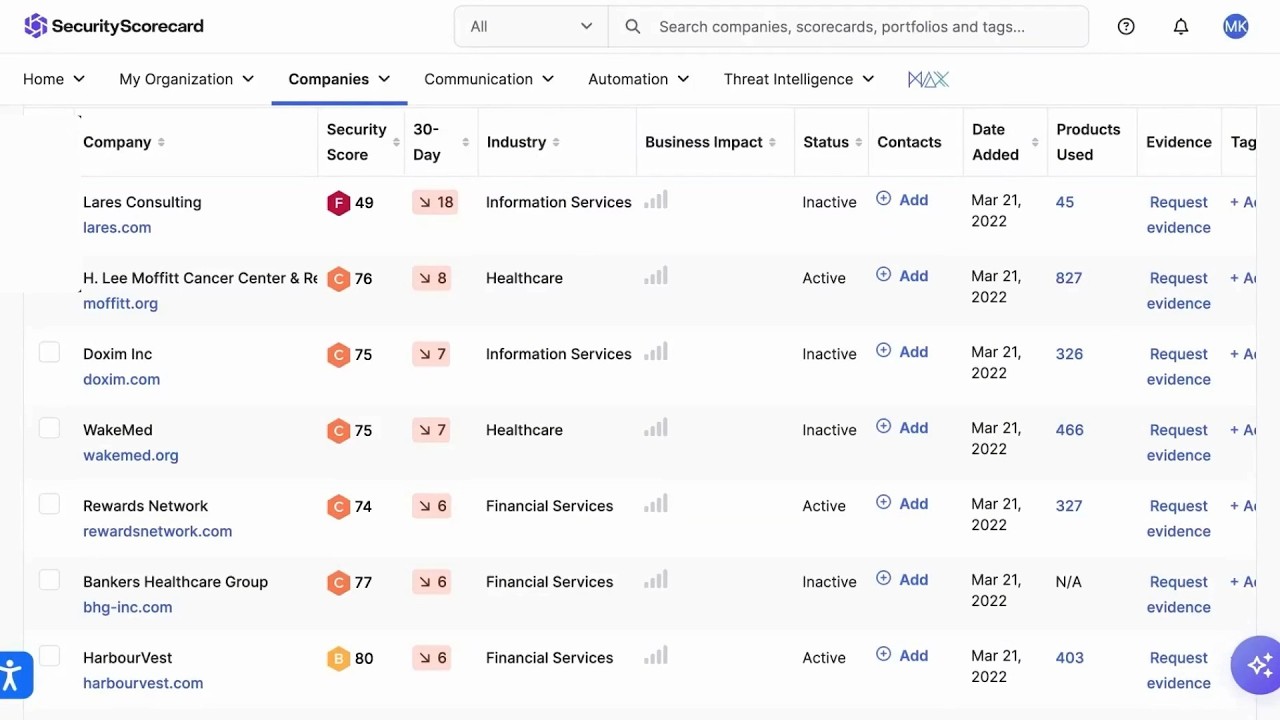
Task: Expand the Home menu
Action: click(x=54, y=79)
